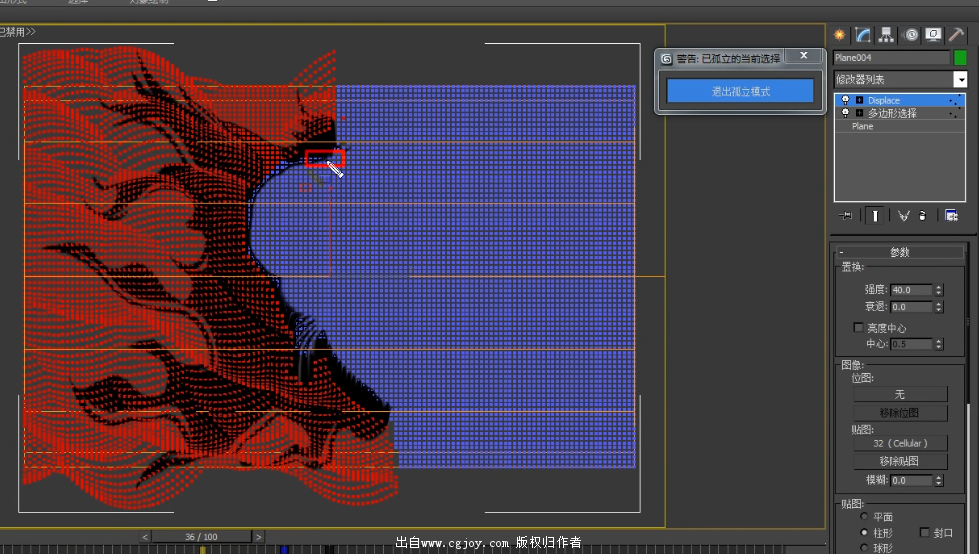This screenshot has height=554, width=979.
Task: Click the Pin Stack icon
Action: (847, 215)
